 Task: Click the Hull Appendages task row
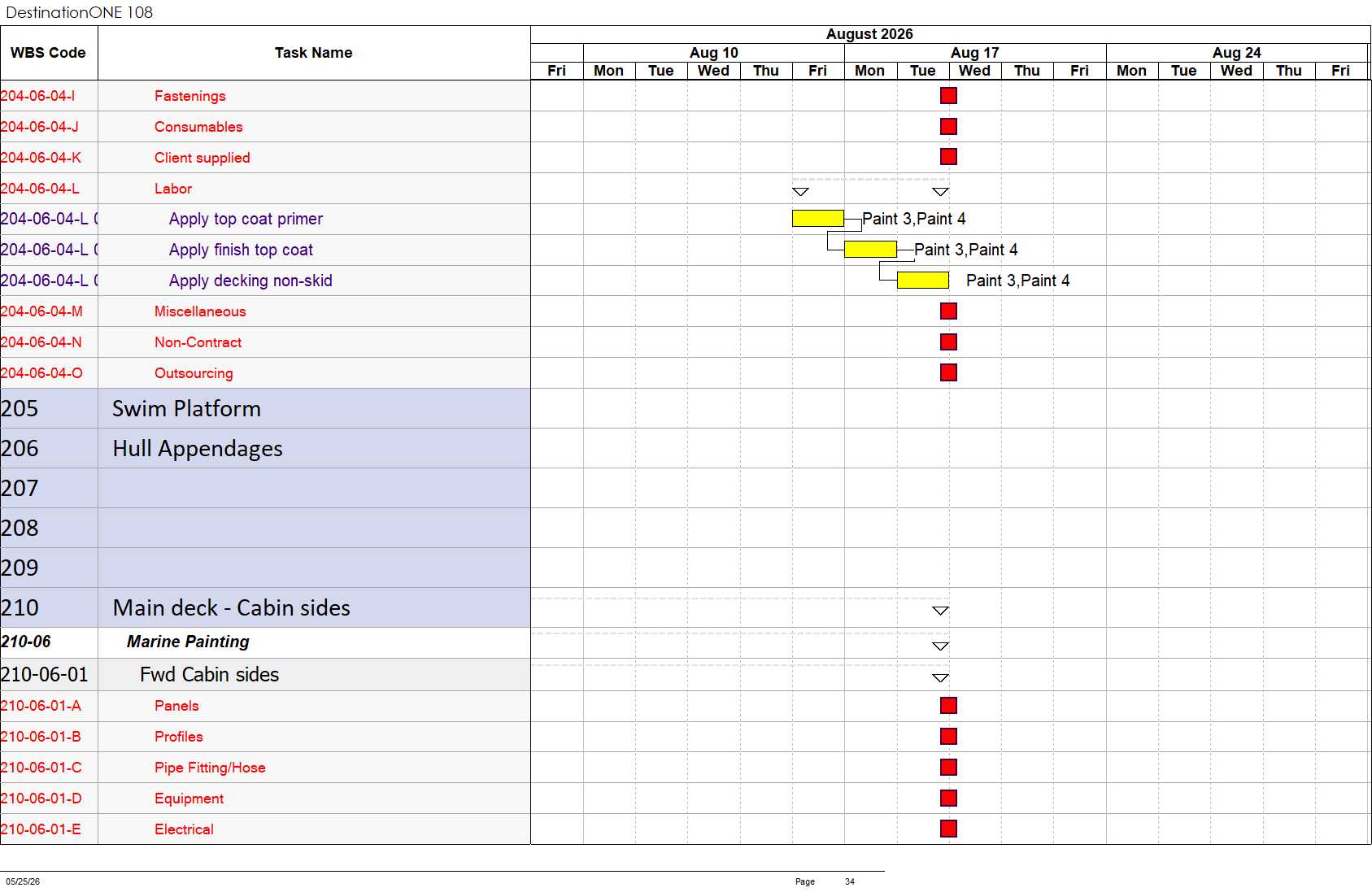click(265, 448)
